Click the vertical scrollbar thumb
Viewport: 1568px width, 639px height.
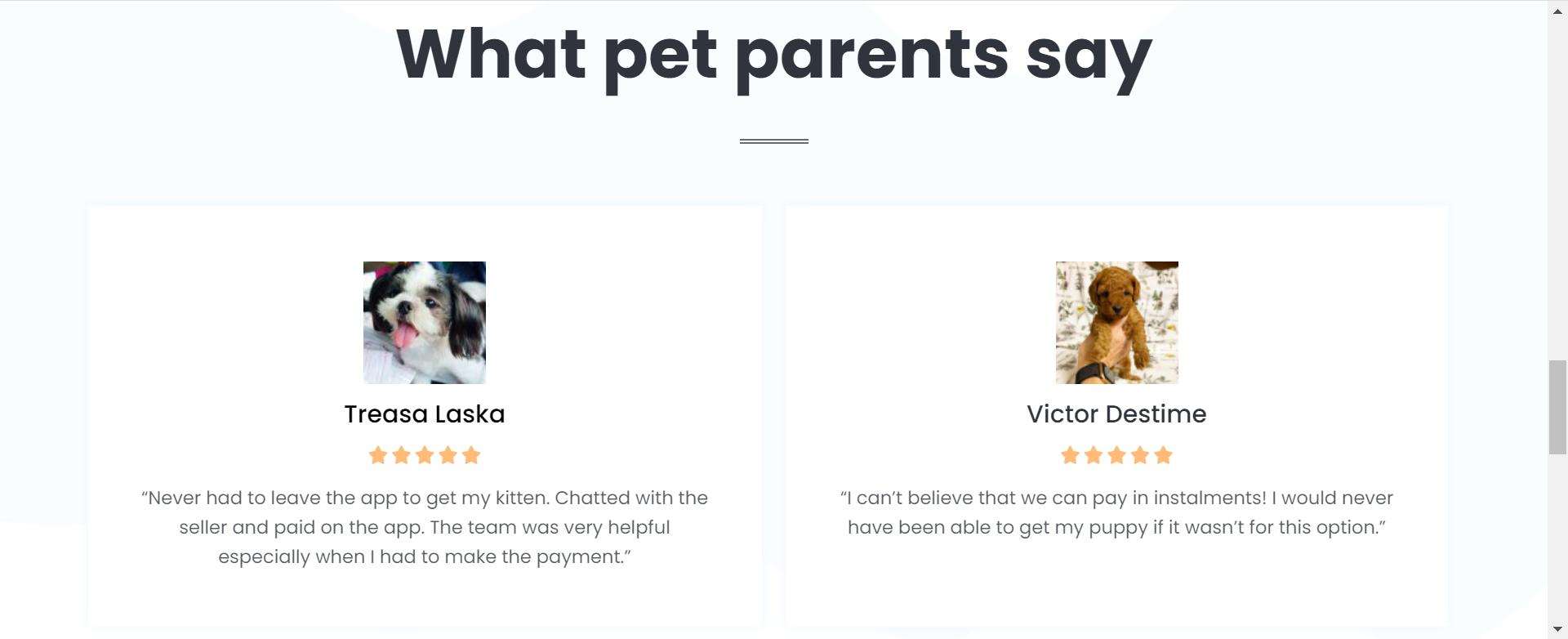pos(1557,406)
